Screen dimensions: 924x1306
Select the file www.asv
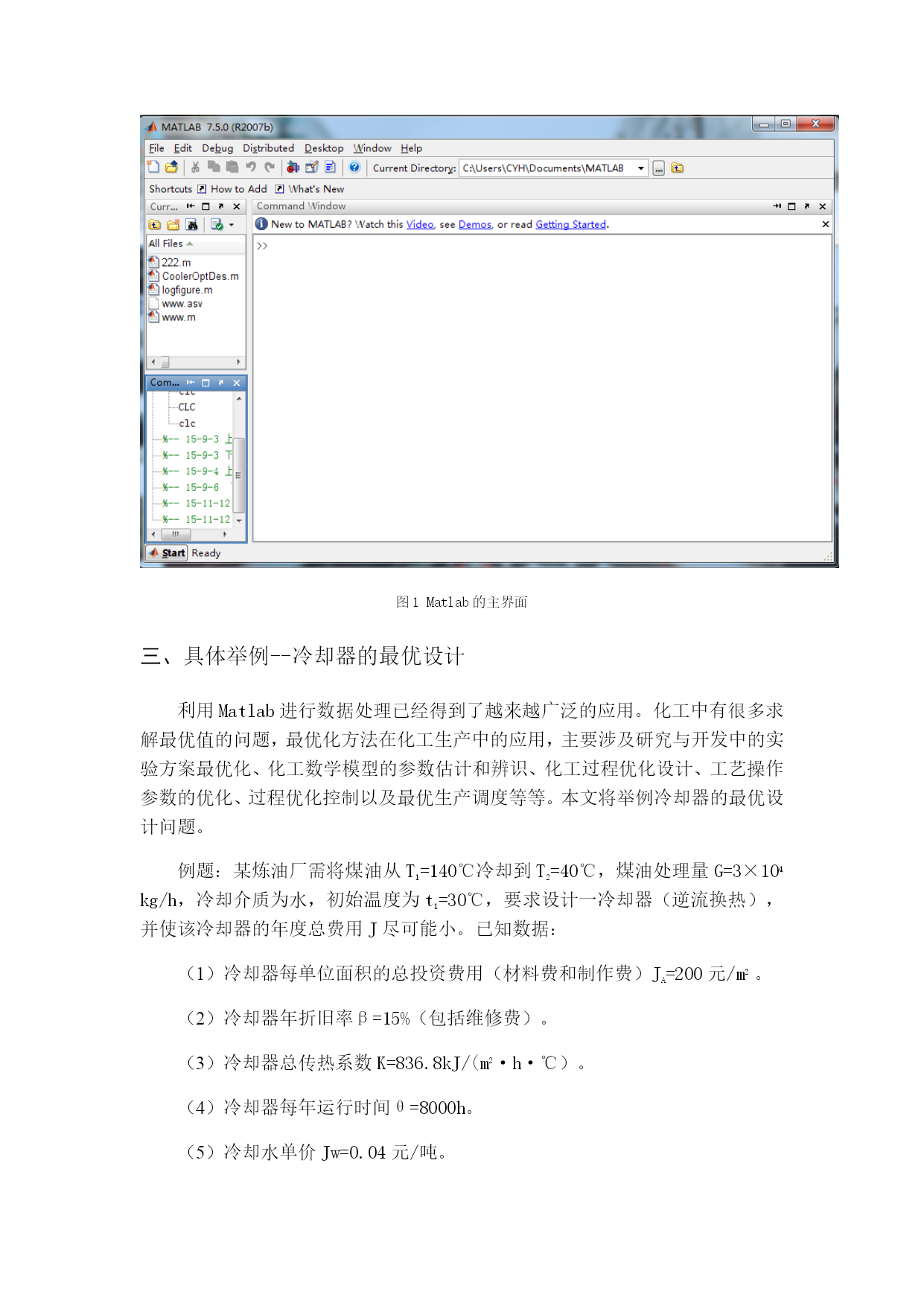click(176, 304)
